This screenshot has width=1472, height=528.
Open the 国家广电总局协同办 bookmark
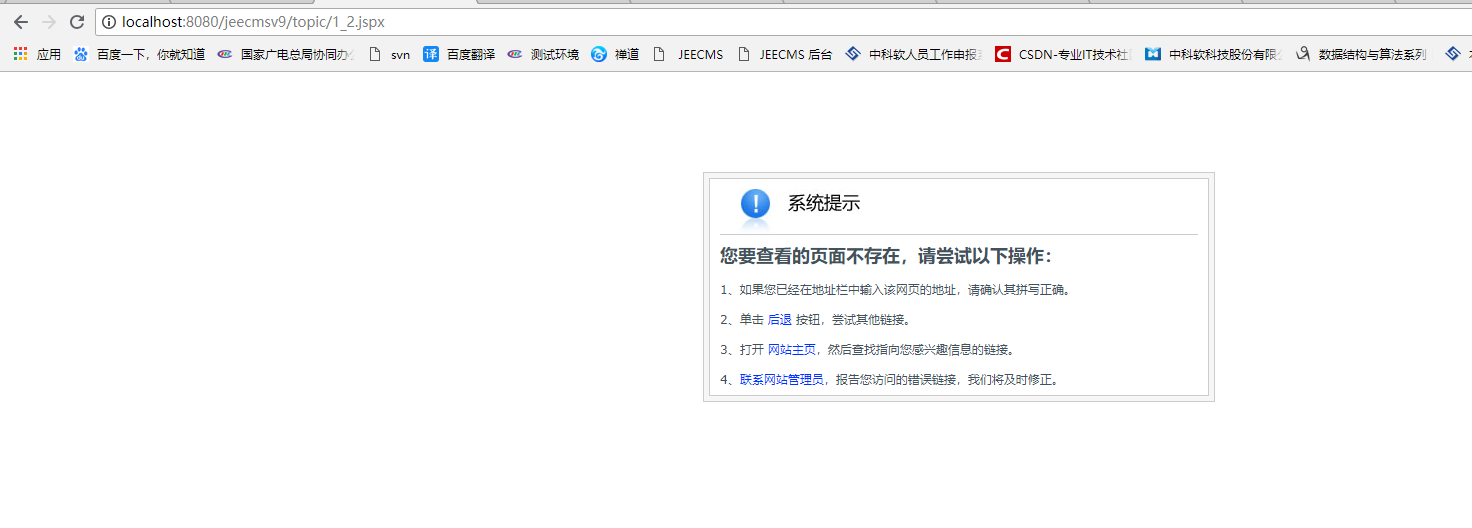[x=285, y=54]
